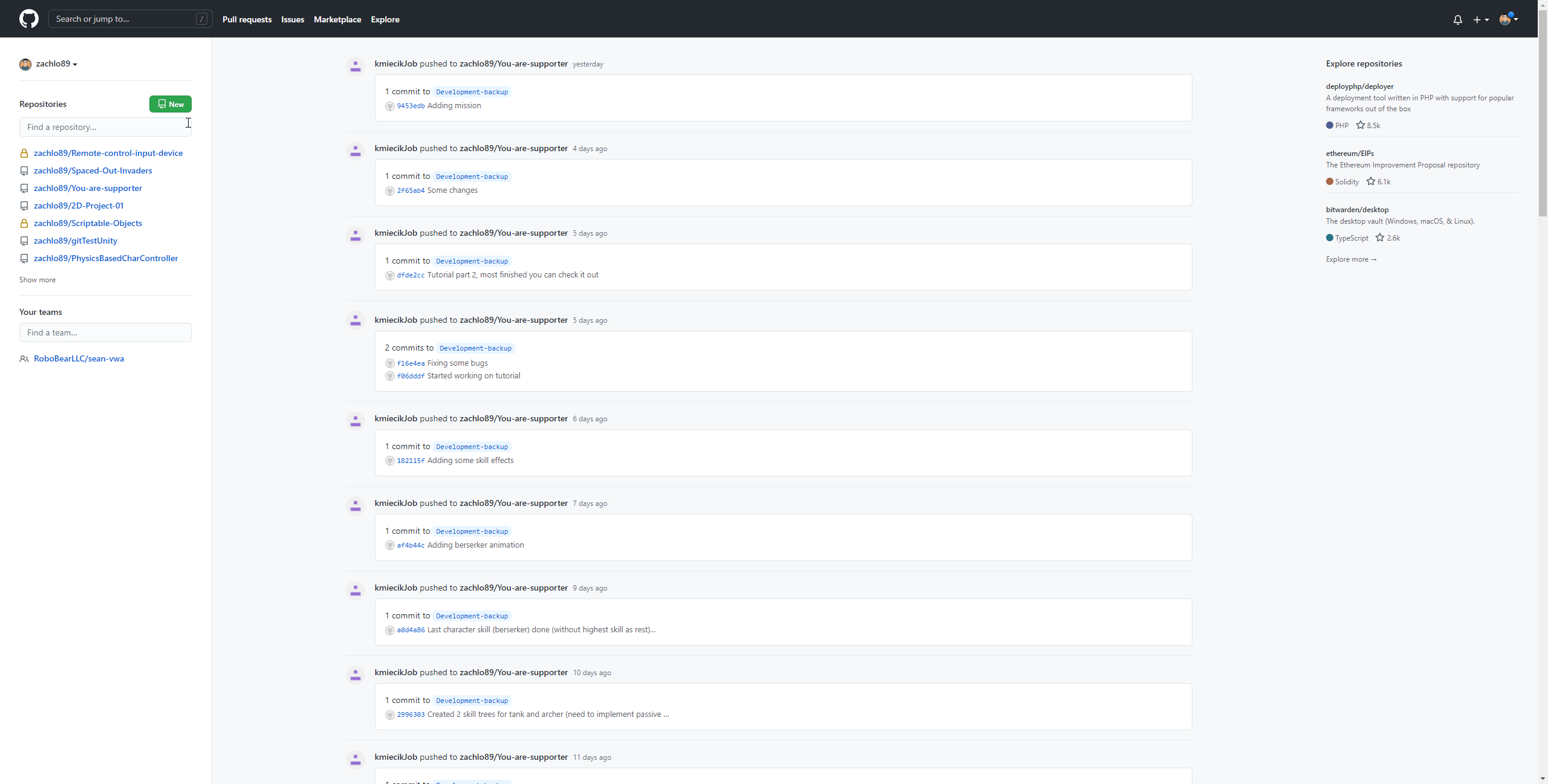
Task: Open the notifications bell
Action: point(1458,19)
